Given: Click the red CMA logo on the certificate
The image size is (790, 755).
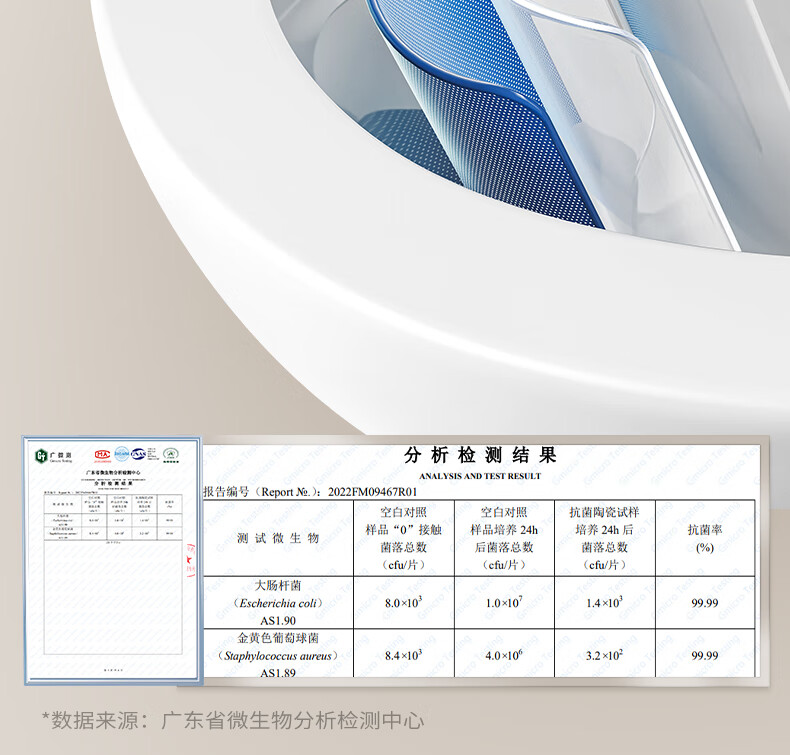Looking at the screenshot, I should click(102, 454).
